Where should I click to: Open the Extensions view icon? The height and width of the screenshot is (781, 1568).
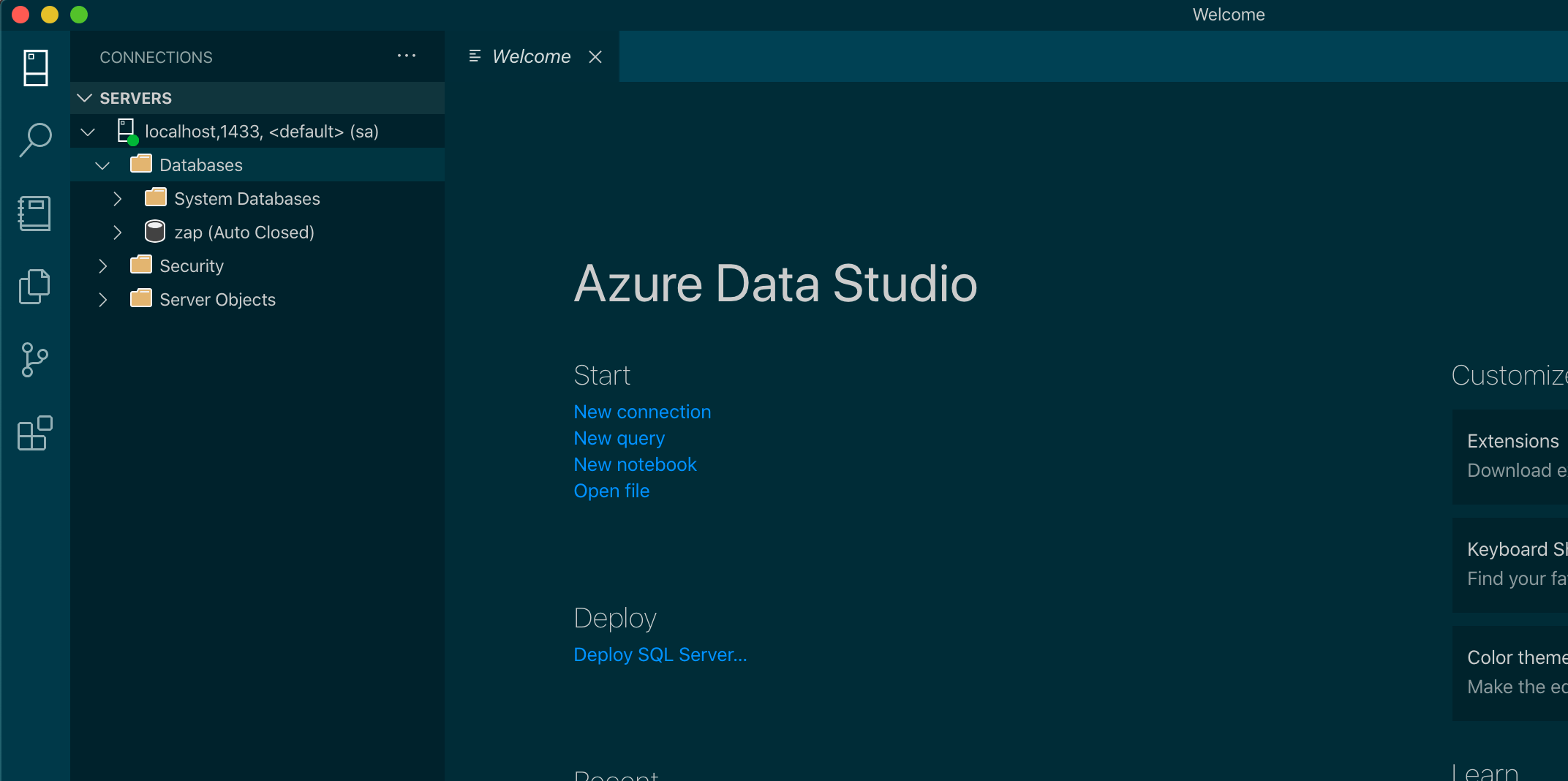[35, 433]
